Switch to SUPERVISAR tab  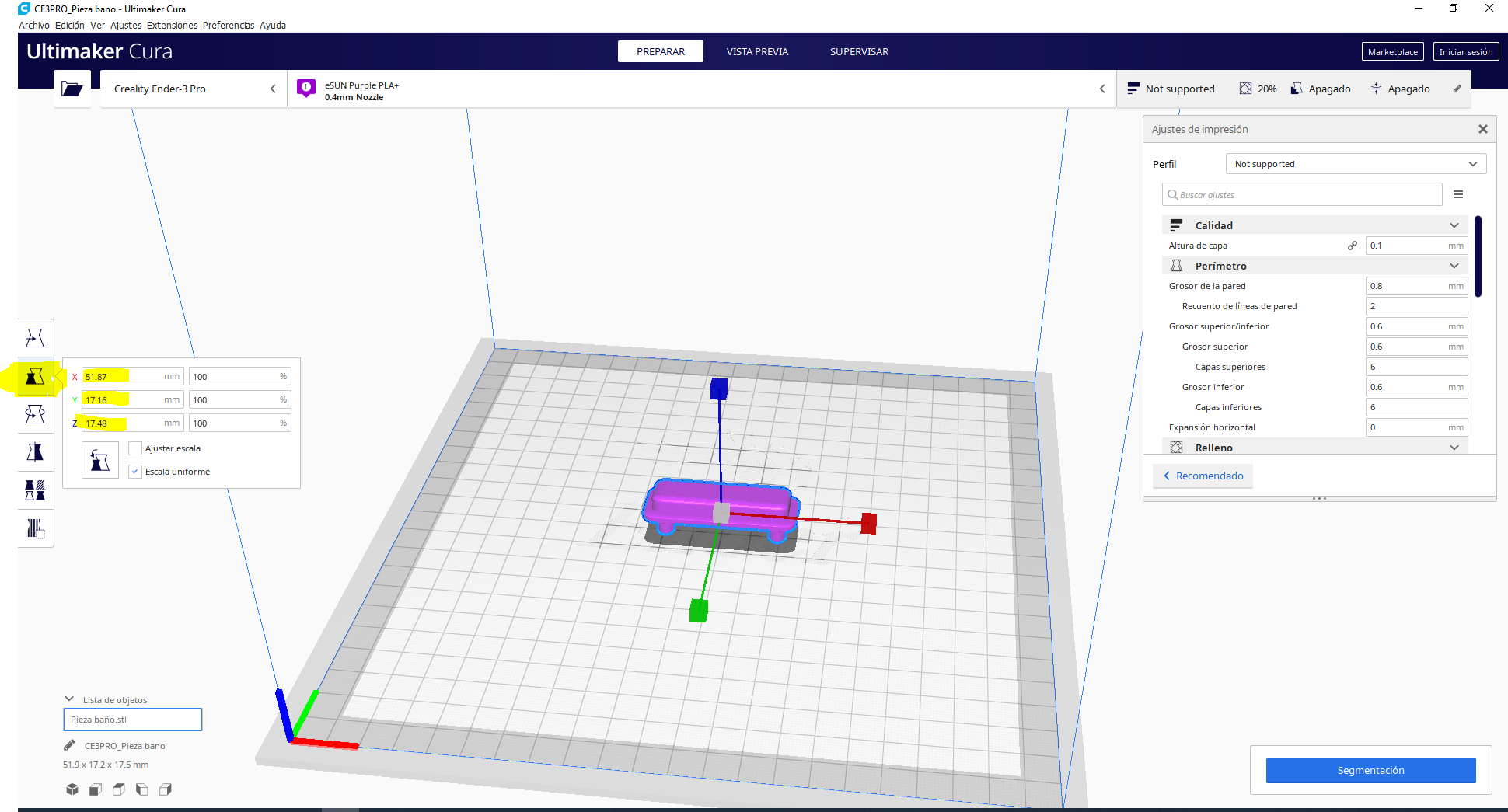(x=859, y=51)
